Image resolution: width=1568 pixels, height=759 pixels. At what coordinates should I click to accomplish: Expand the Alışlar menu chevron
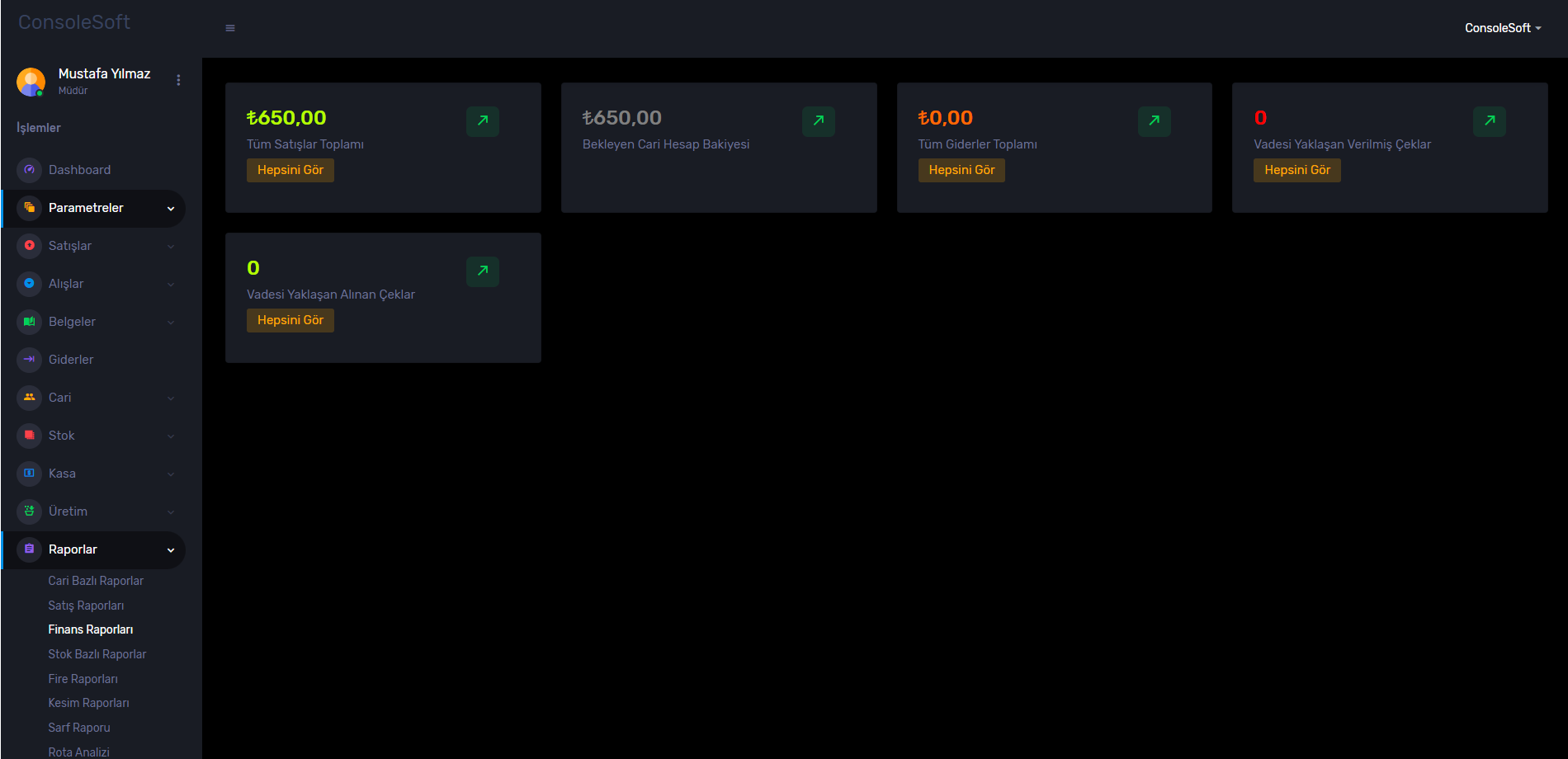click(171, 285)
